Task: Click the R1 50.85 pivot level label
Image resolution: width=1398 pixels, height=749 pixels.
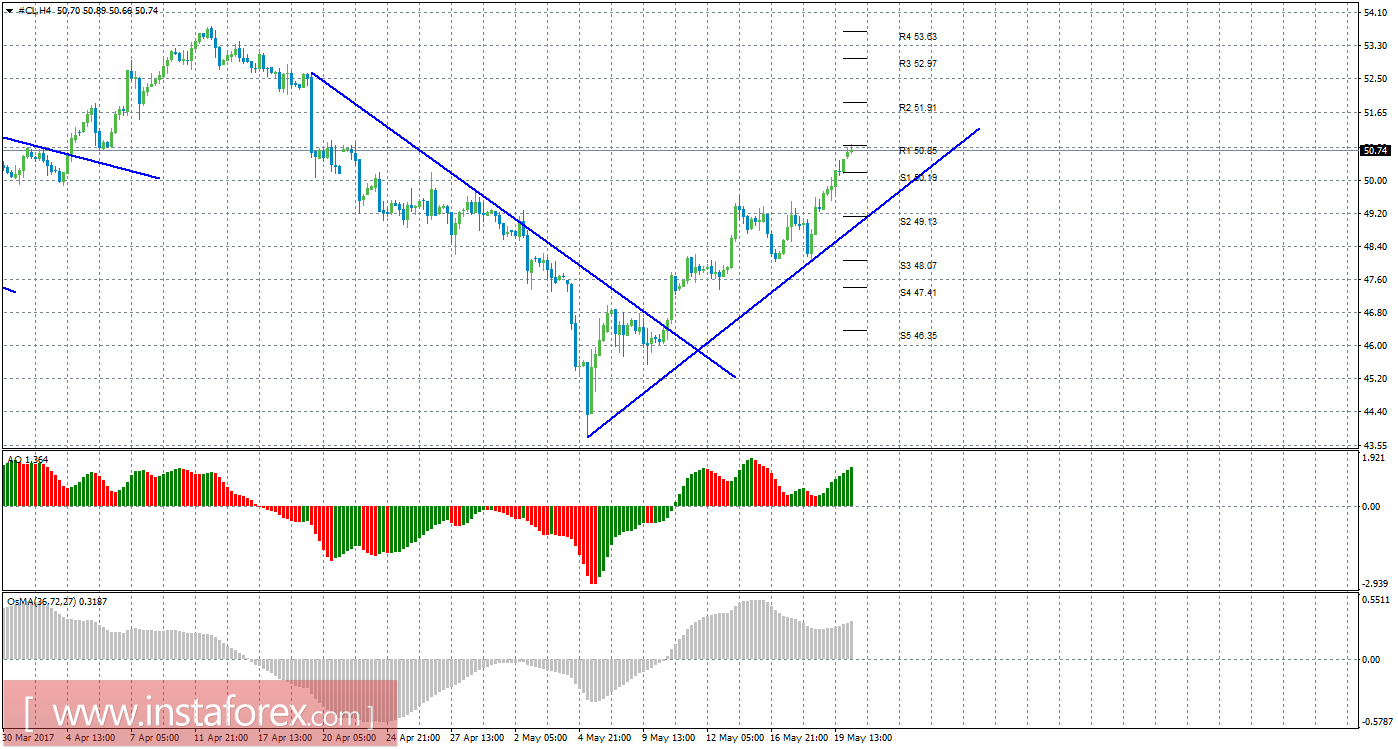Action: 917,151
